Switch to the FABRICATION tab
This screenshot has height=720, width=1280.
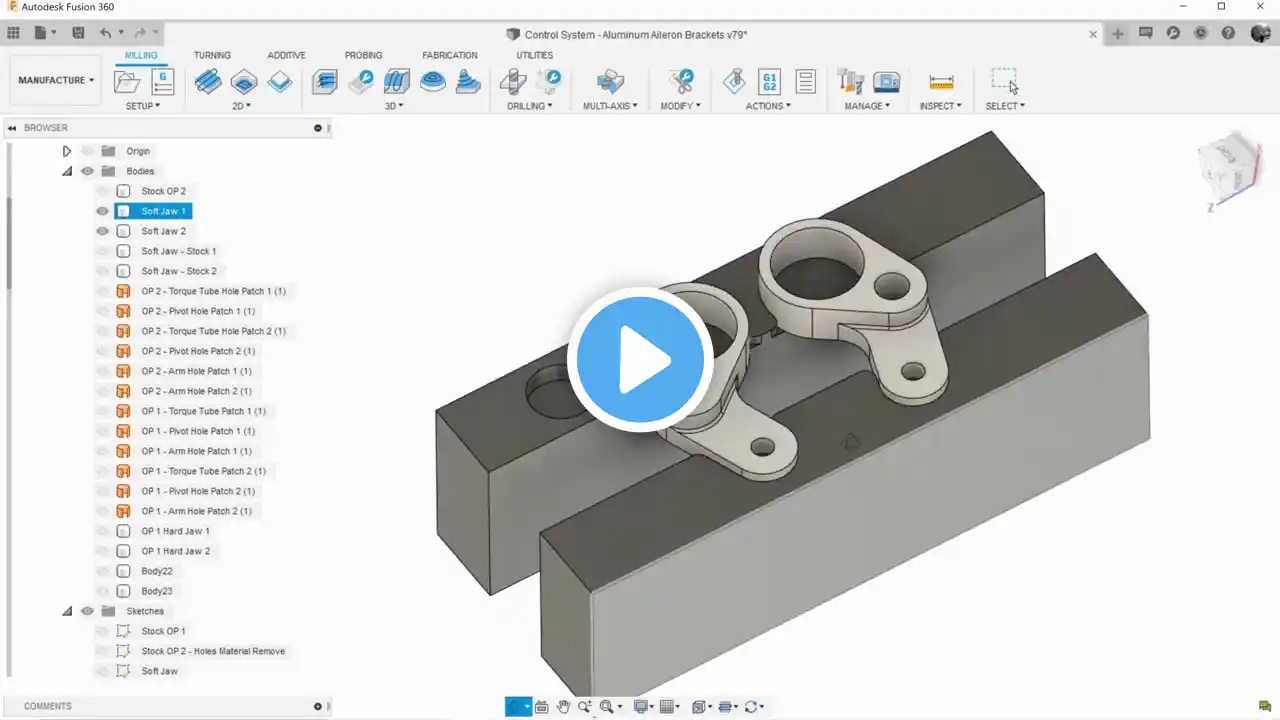point(450,55)
